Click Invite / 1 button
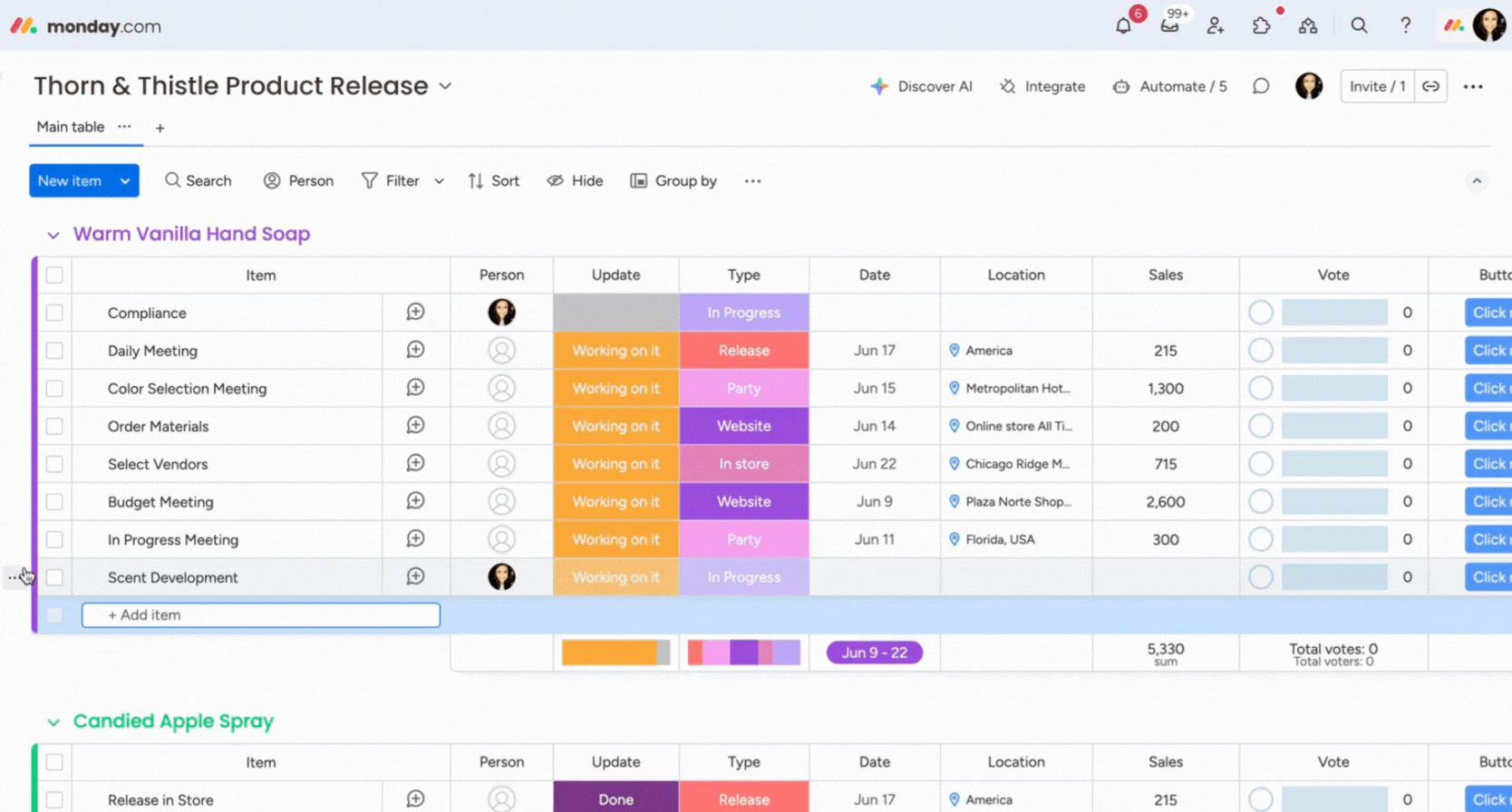 tap(1377, 86)
